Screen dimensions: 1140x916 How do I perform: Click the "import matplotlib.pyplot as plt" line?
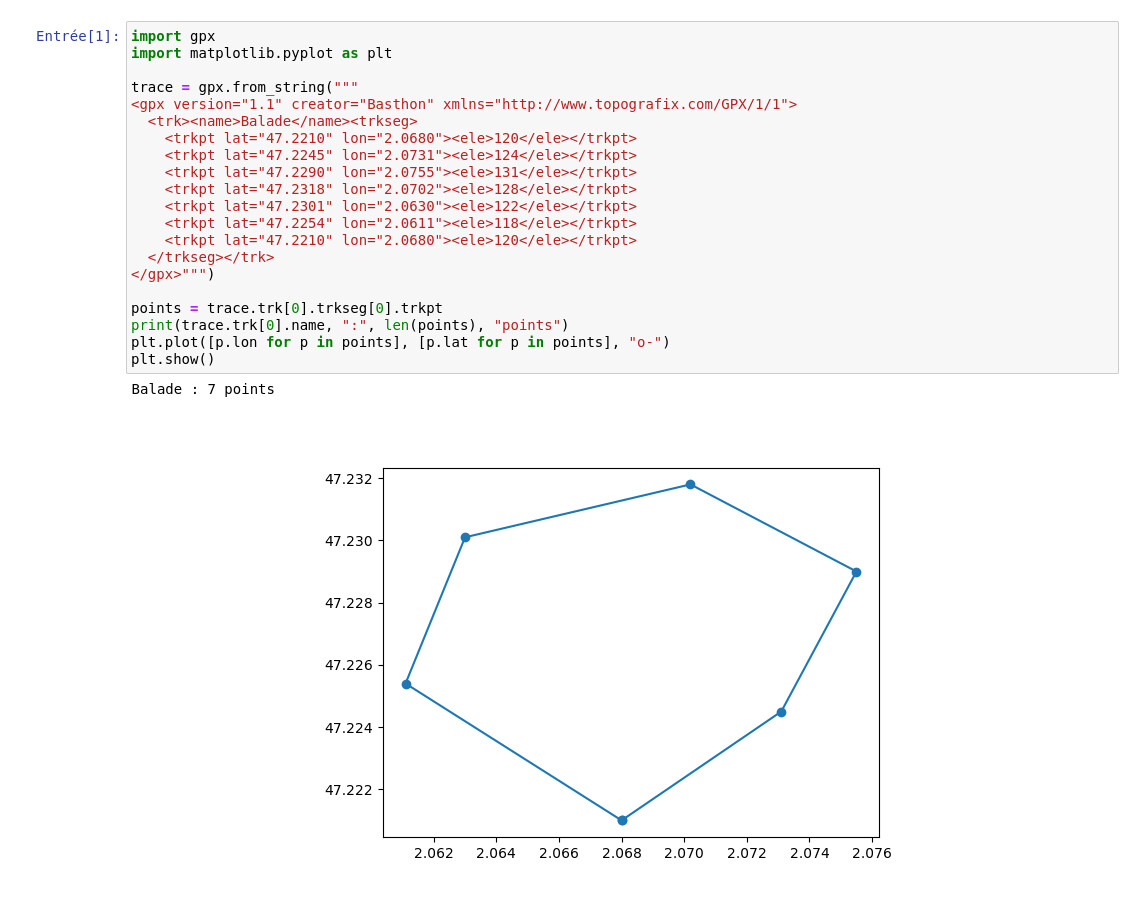pyautogui.click(x=262, y=53)
